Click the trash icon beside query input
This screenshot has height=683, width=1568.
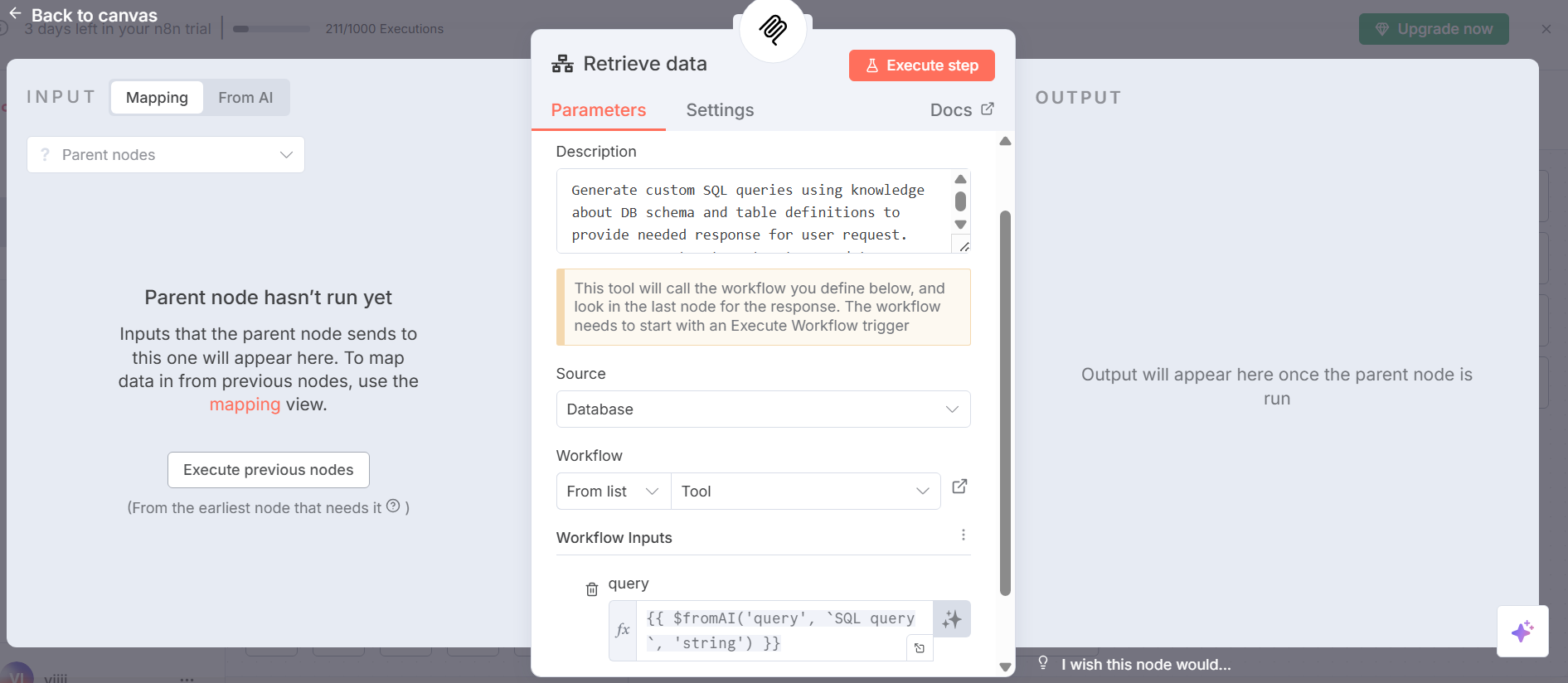pos(591,589)
